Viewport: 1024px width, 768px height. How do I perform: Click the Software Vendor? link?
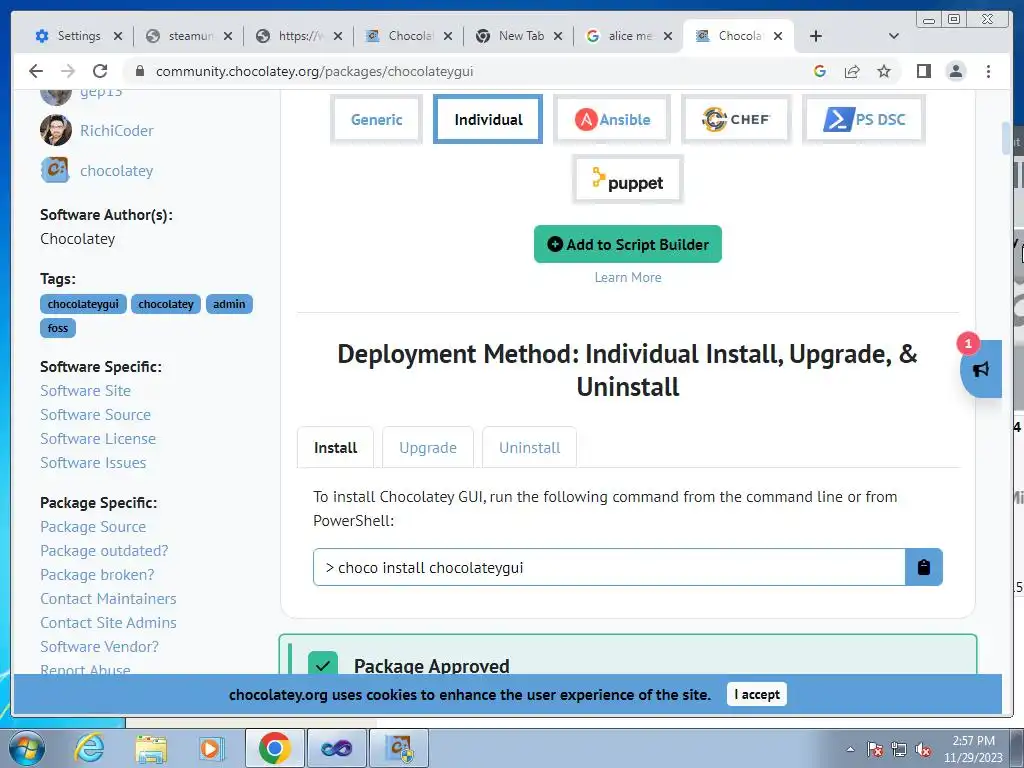pyautogui.click(x=99, y=647)
